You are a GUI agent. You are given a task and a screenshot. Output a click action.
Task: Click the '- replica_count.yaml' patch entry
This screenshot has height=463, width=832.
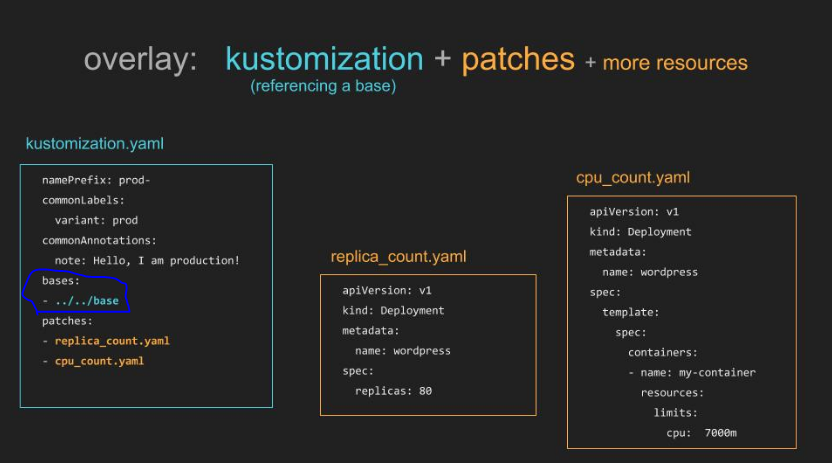pyautogui.click(x=106, y=341)
